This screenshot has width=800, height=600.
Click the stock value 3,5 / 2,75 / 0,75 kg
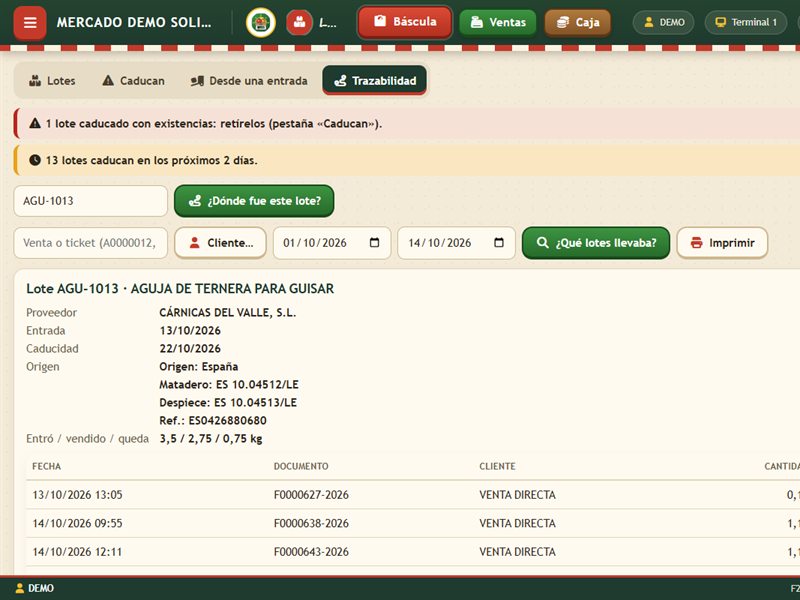click(211, 439)
